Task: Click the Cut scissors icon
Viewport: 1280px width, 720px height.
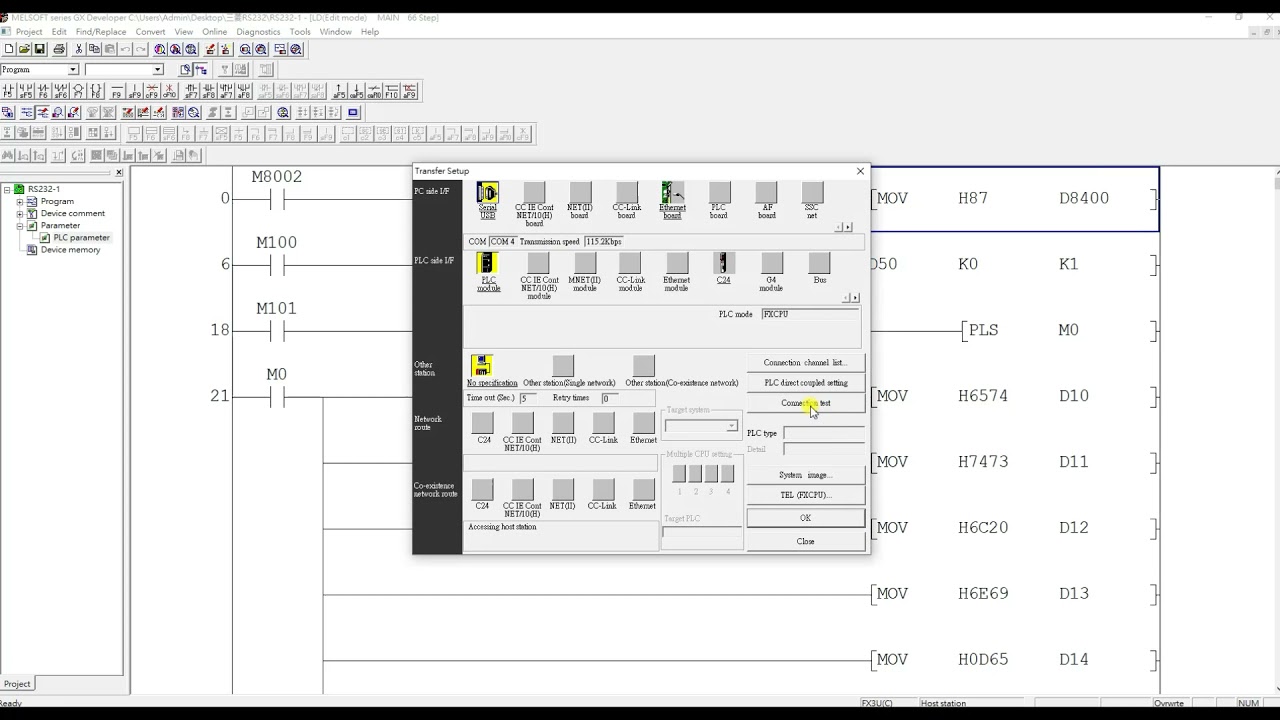Action: (x=79, y=49)
